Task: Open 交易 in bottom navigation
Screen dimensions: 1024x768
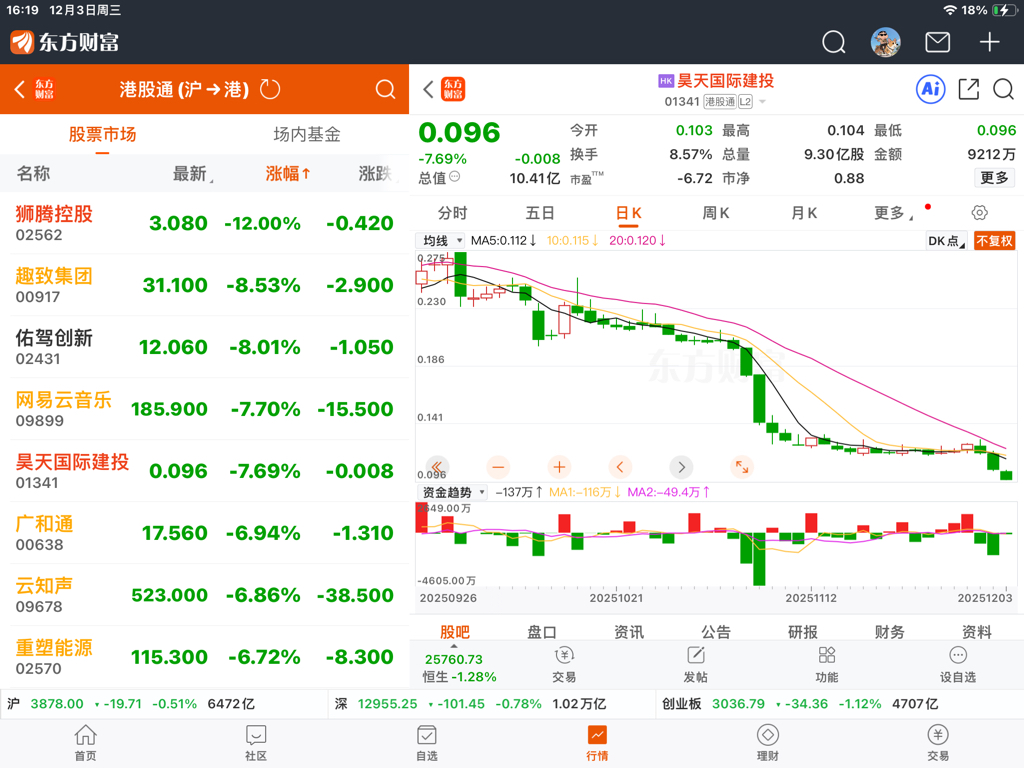Action: [x=938, y=743]
